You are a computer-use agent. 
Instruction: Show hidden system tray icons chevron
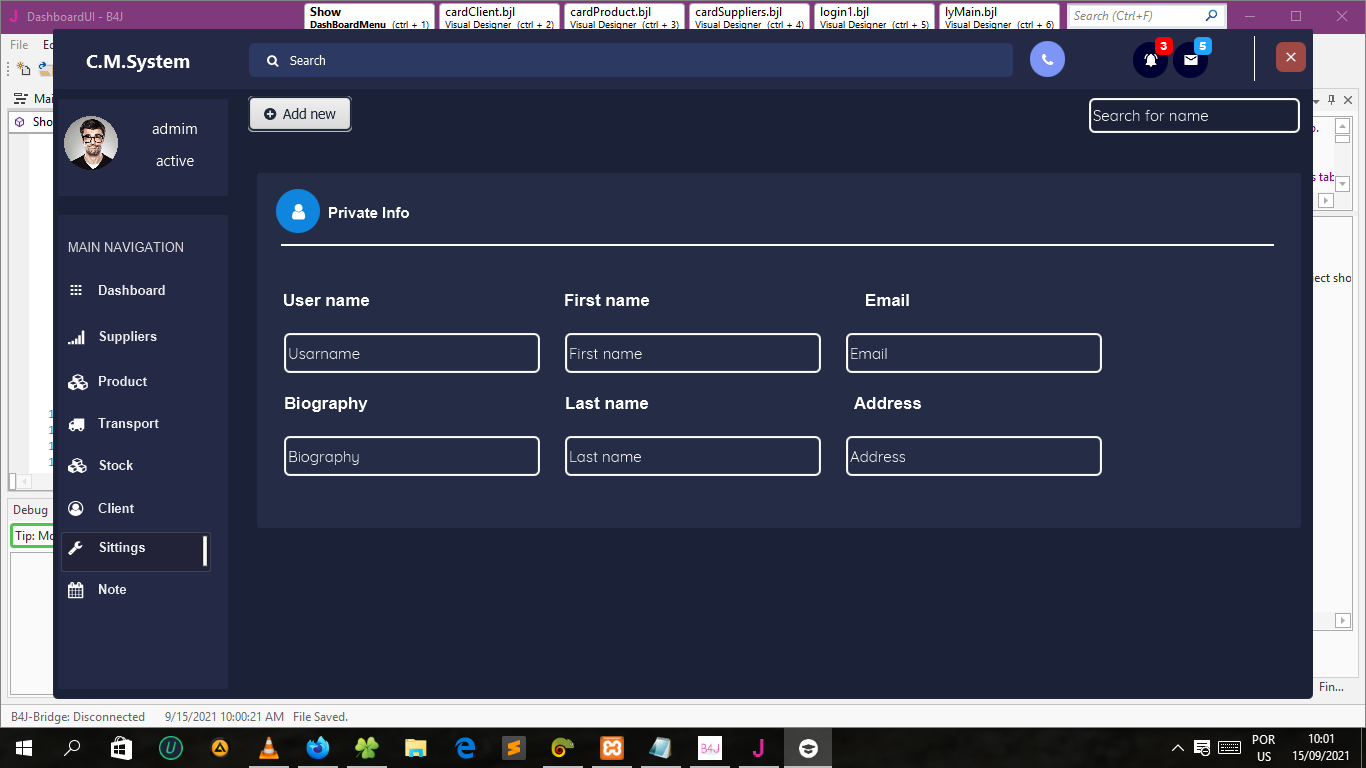tap(1178, 748)
